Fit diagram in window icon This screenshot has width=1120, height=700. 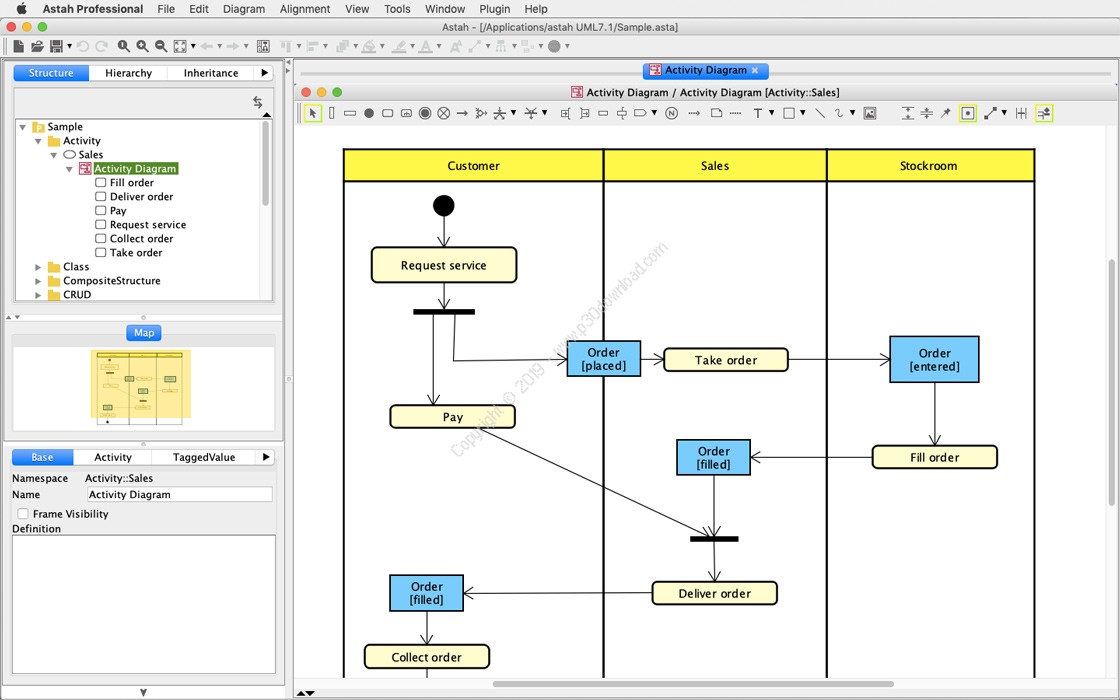point(180,46)
